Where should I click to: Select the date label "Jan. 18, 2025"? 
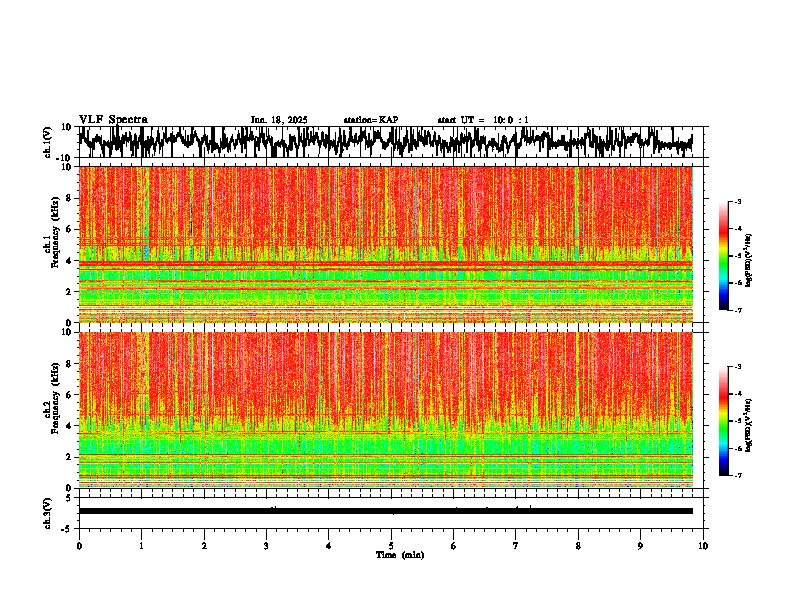279,120
